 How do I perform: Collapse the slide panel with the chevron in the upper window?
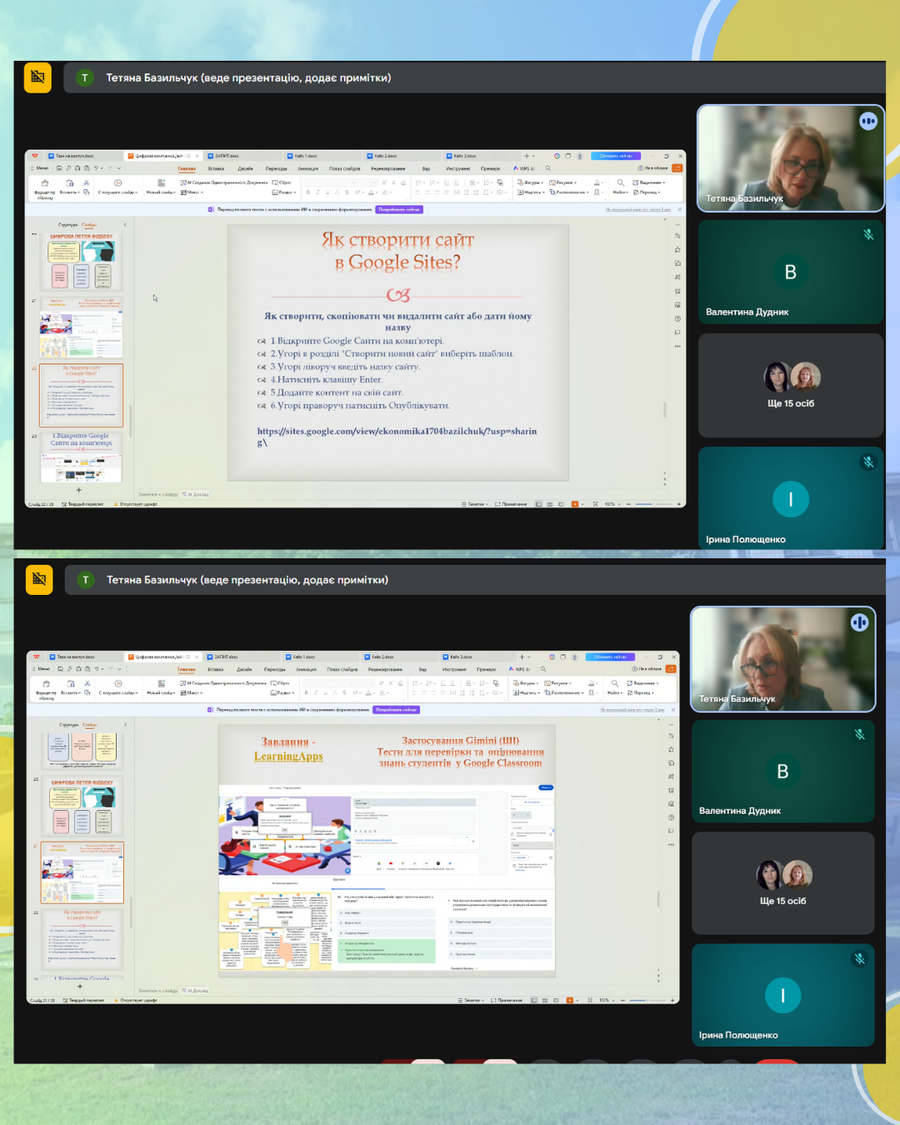125,225
